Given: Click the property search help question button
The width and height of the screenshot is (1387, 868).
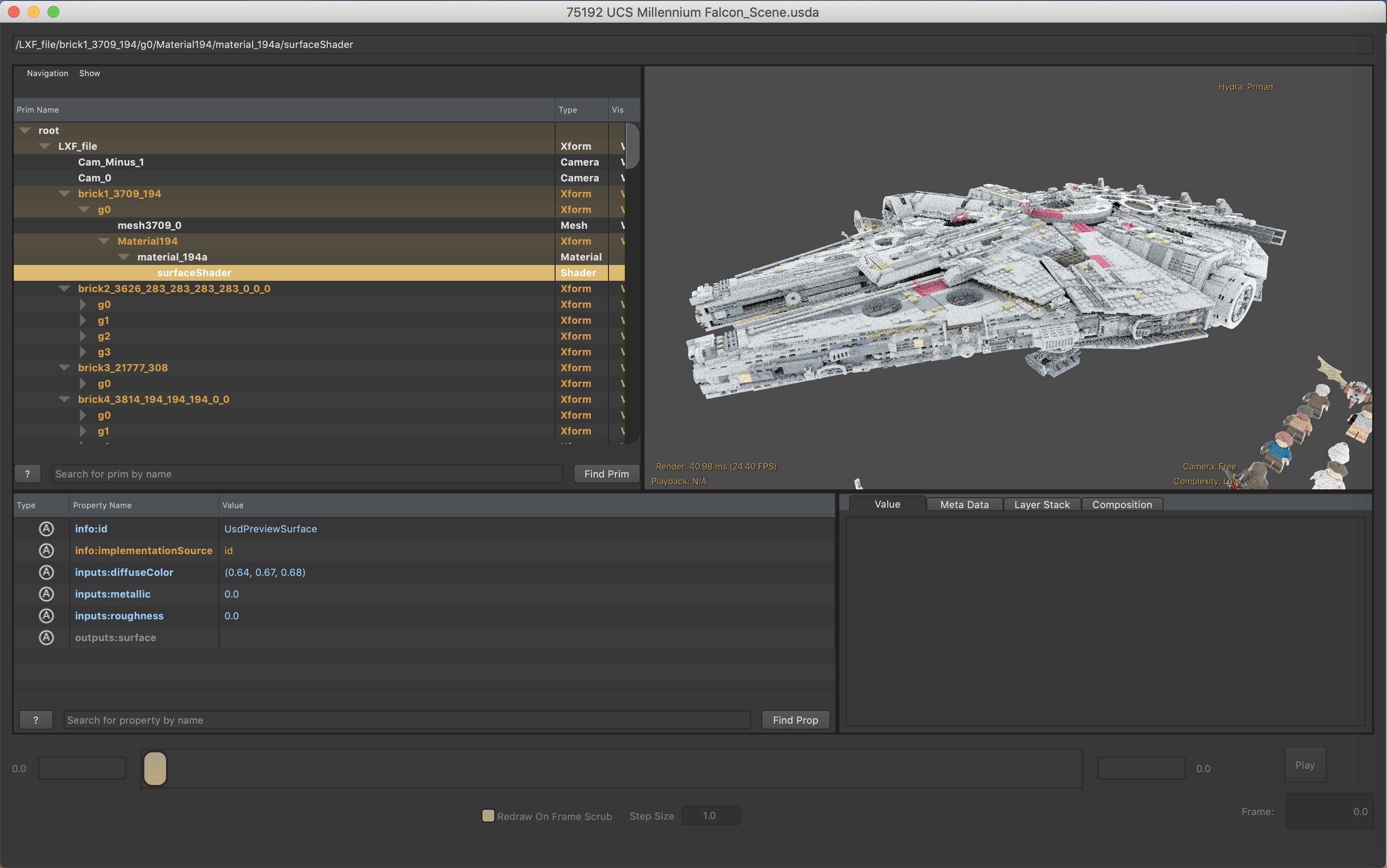Looking at the screenshot, I should pyautogui.click(x=36, y=720).
